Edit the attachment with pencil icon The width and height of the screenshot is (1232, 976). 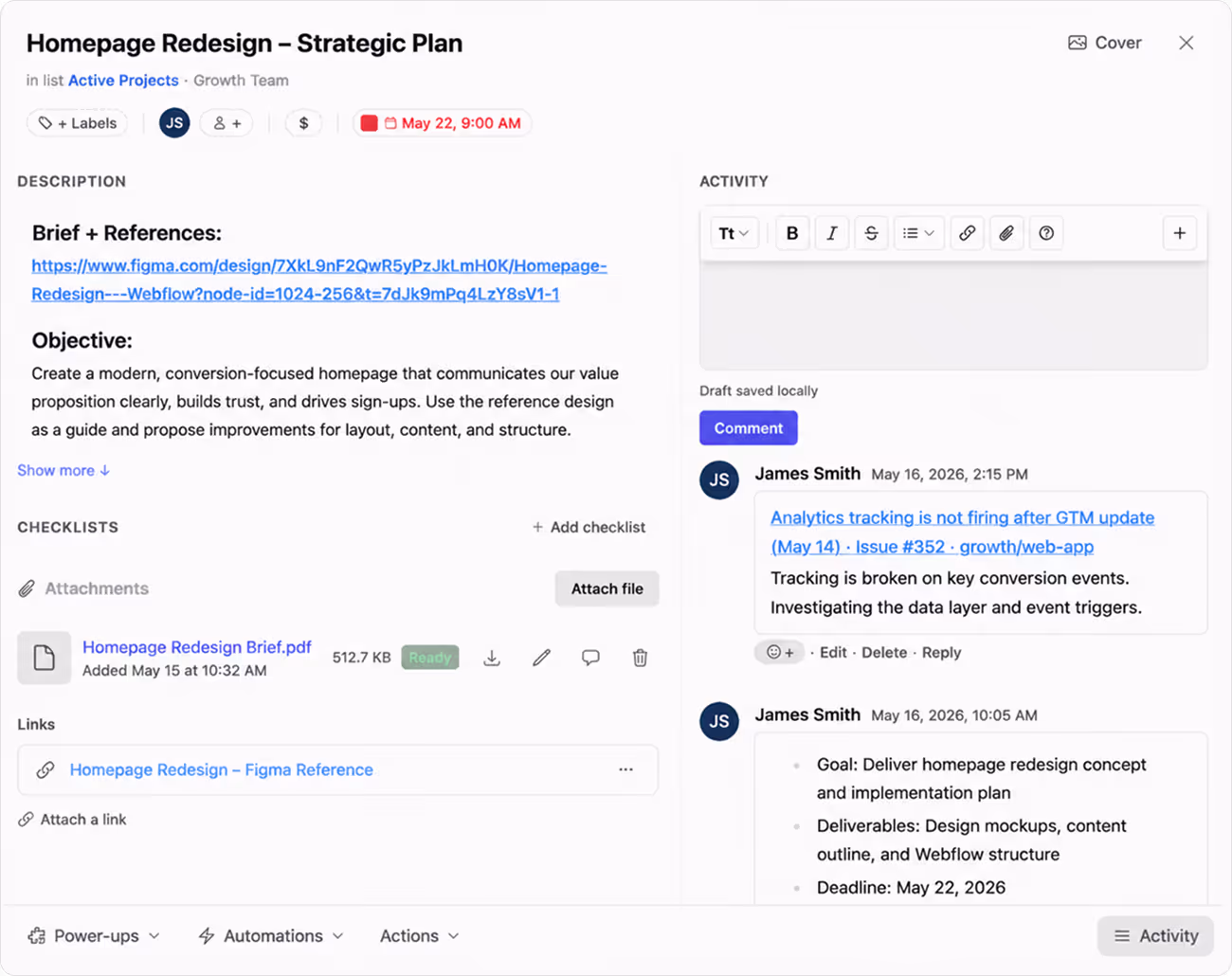pos(541,658)
